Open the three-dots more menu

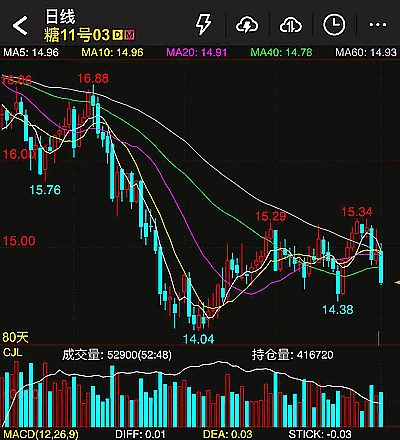378,25
